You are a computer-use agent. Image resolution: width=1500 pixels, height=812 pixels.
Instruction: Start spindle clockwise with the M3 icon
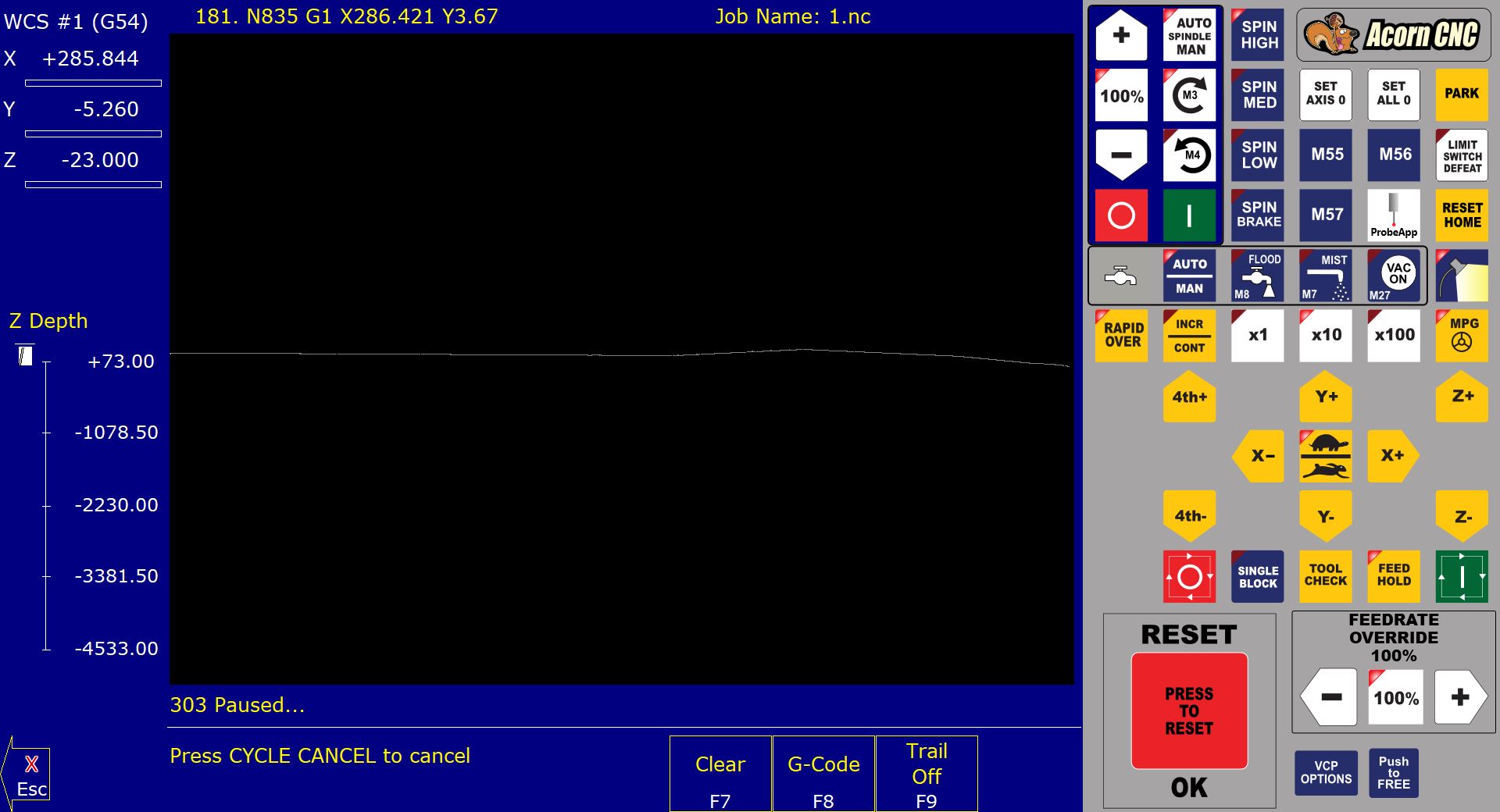coord(1189,95)
